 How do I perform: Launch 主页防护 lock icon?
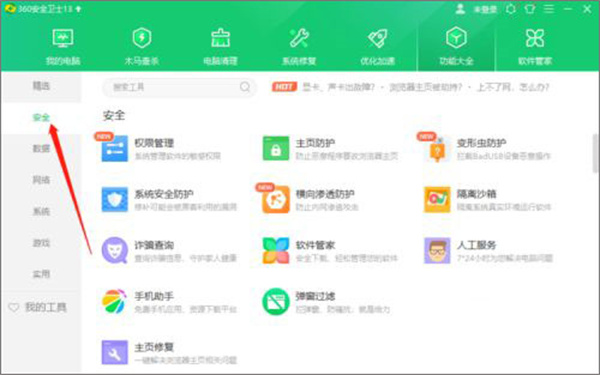click(276, 148)
